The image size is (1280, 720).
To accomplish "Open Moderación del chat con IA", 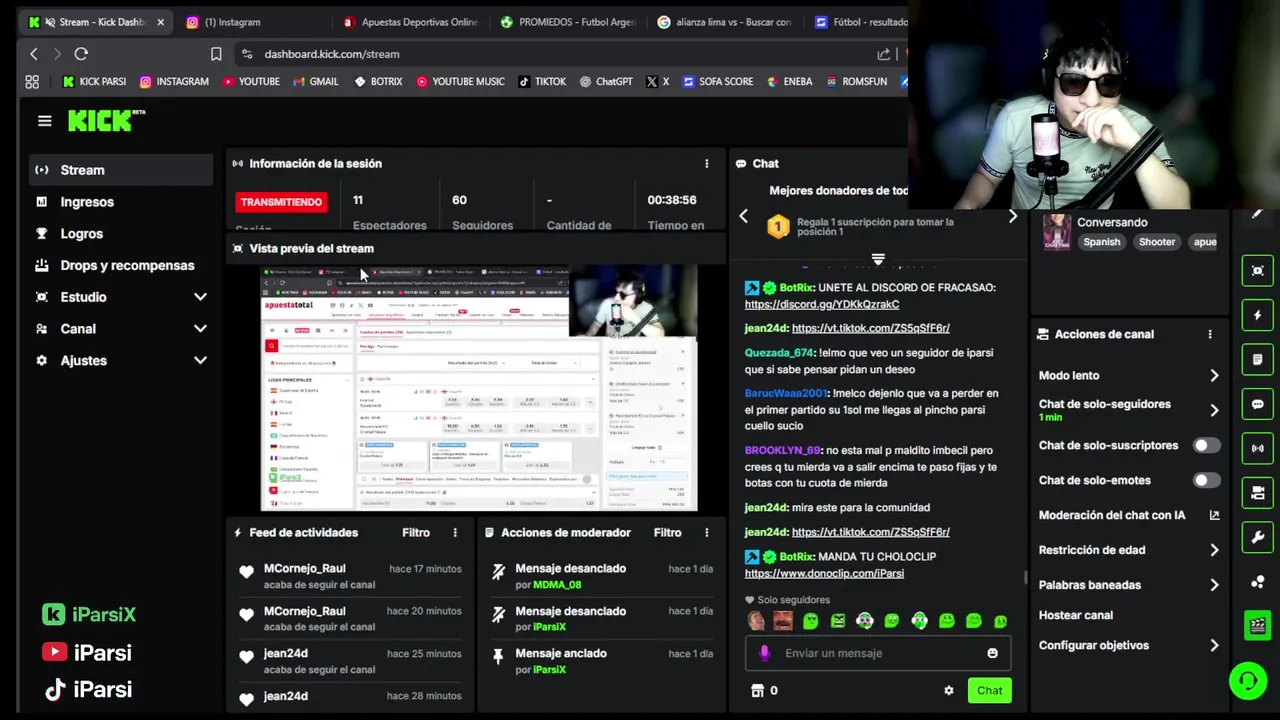I will coord(1129,515).
